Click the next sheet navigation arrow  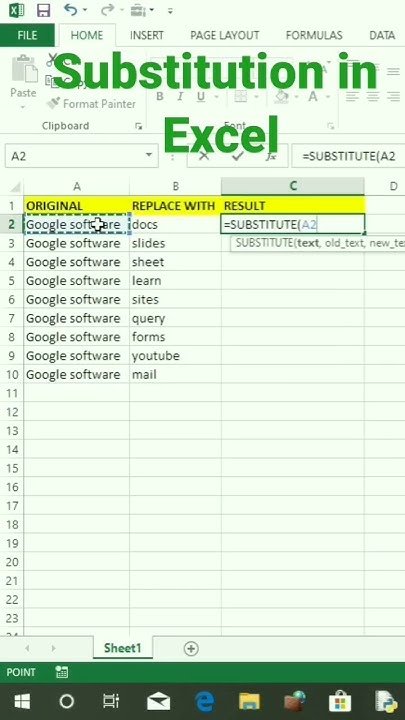(x=53, y=648)
